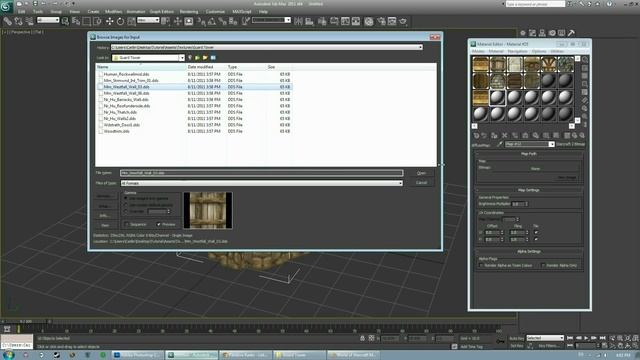Collapse the Map Path rollout
This screenshot has height=360, width=640.
coord(529,154)
